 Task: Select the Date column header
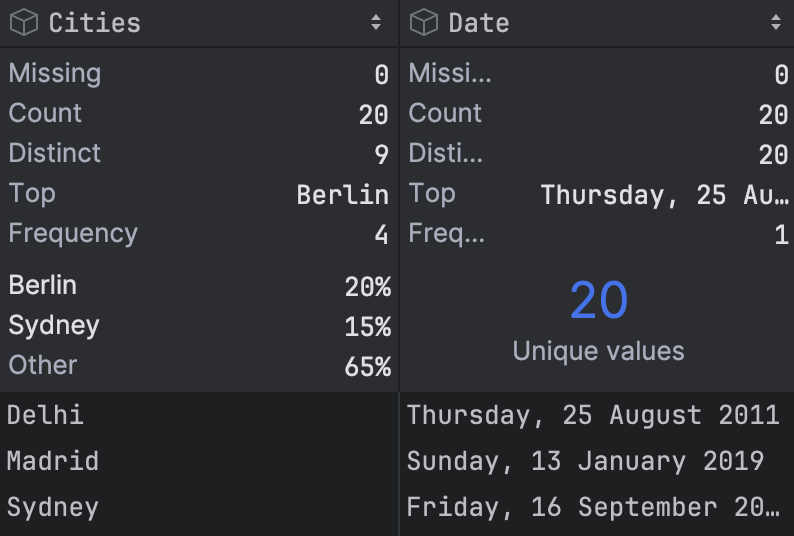point(597,23)
